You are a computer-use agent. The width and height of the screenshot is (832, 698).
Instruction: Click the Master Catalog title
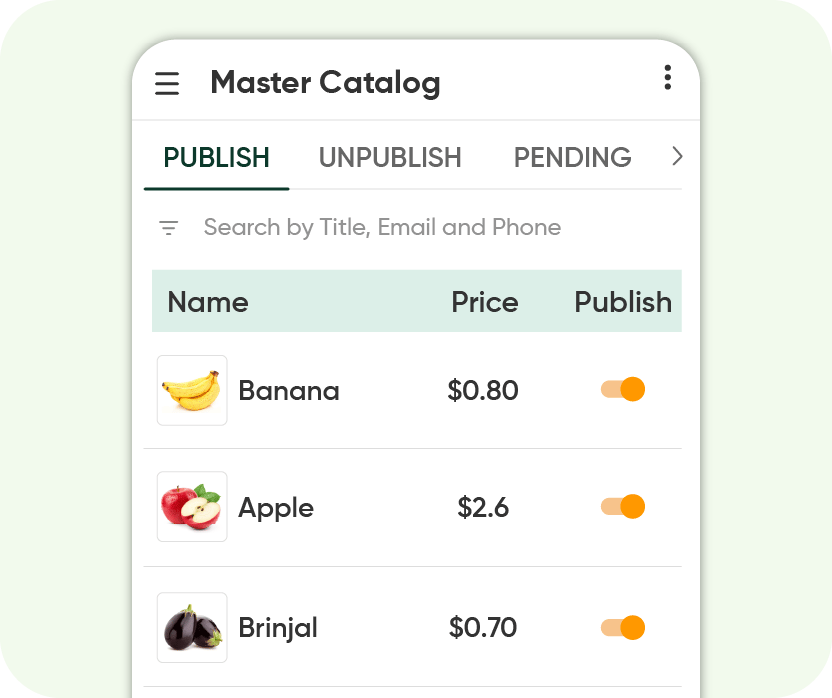325,83
